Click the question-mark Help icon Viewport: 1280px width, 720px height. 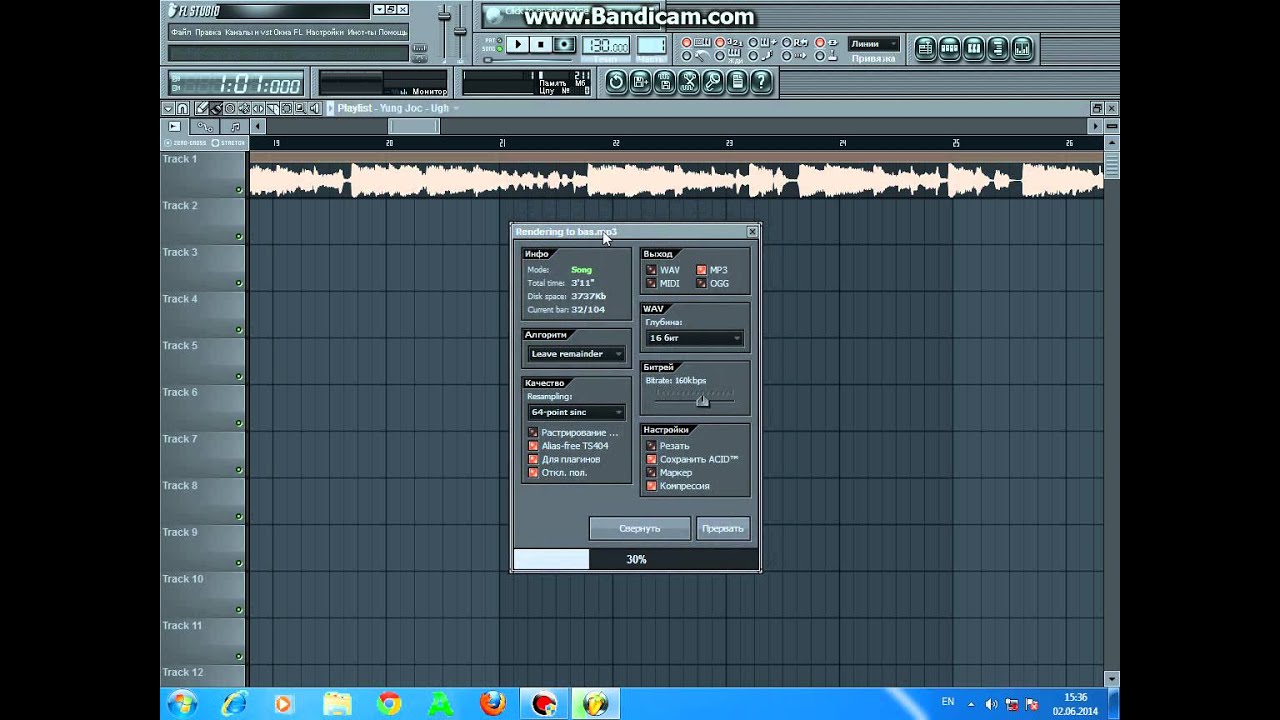coord(761,82)
